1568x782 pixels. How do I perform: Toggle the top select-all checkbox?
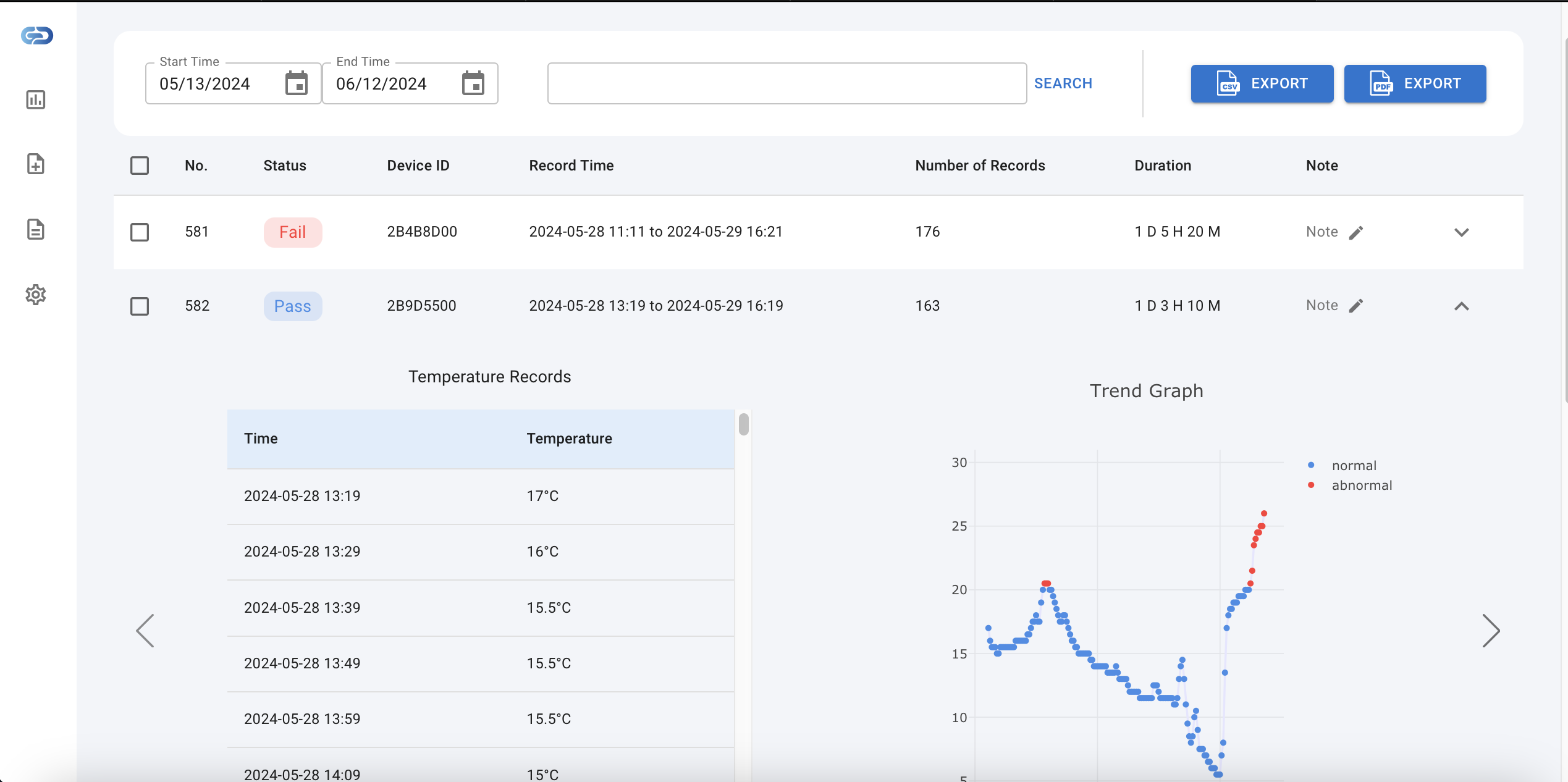click(140, 165)
